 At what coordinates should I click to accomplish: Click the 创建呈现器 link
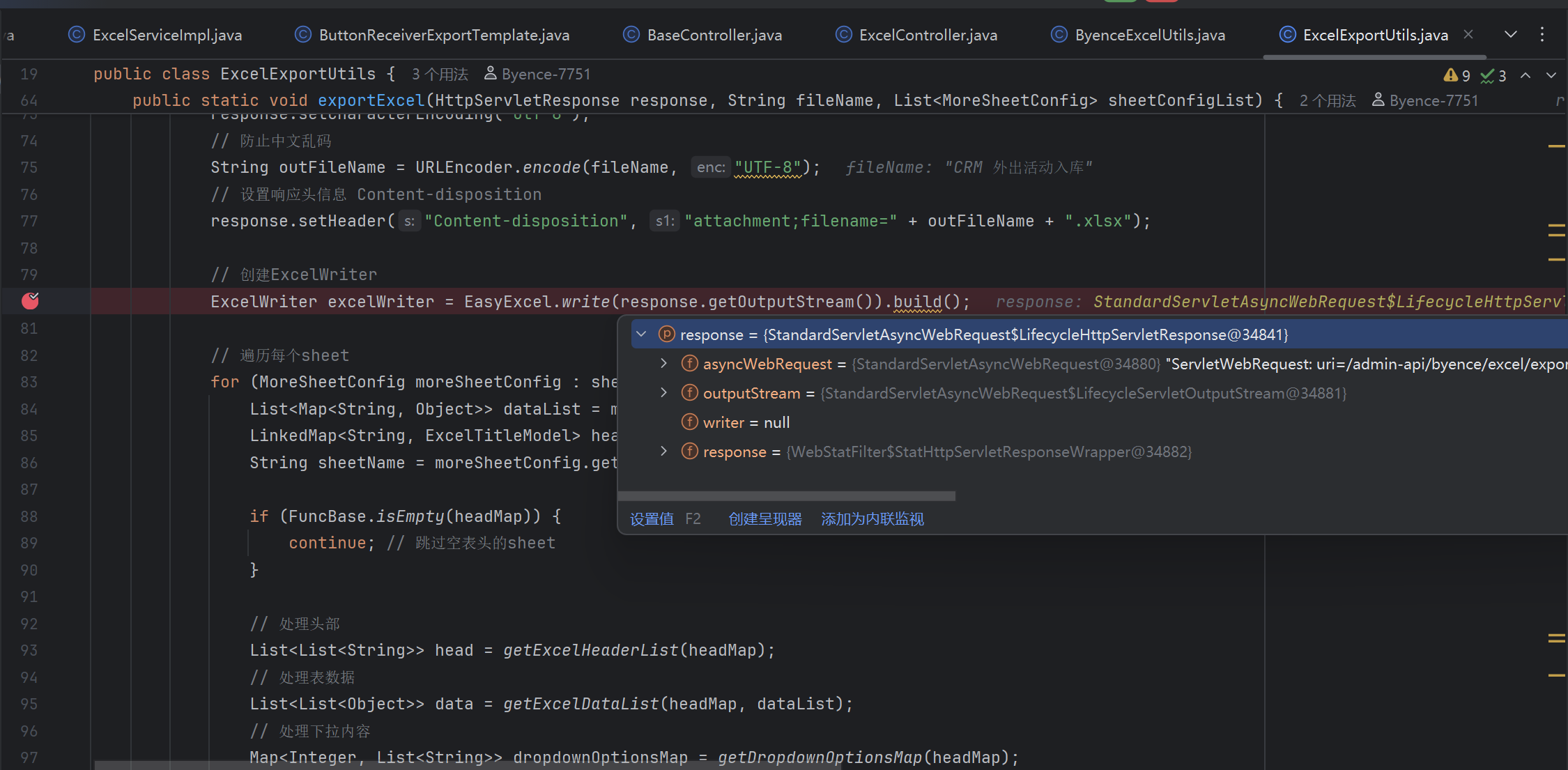pyautogui.click(x=764, y=519)
